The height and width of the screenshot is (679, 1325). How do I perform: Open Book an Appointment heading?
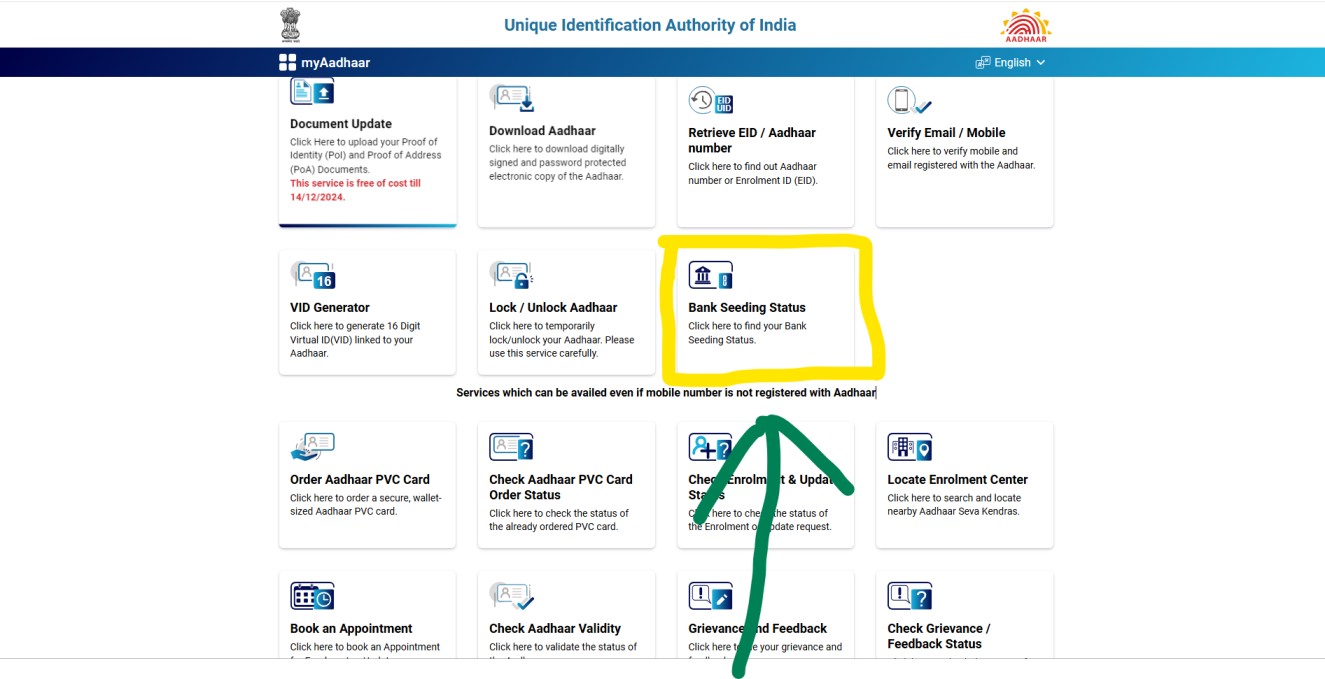coord(351,629)
